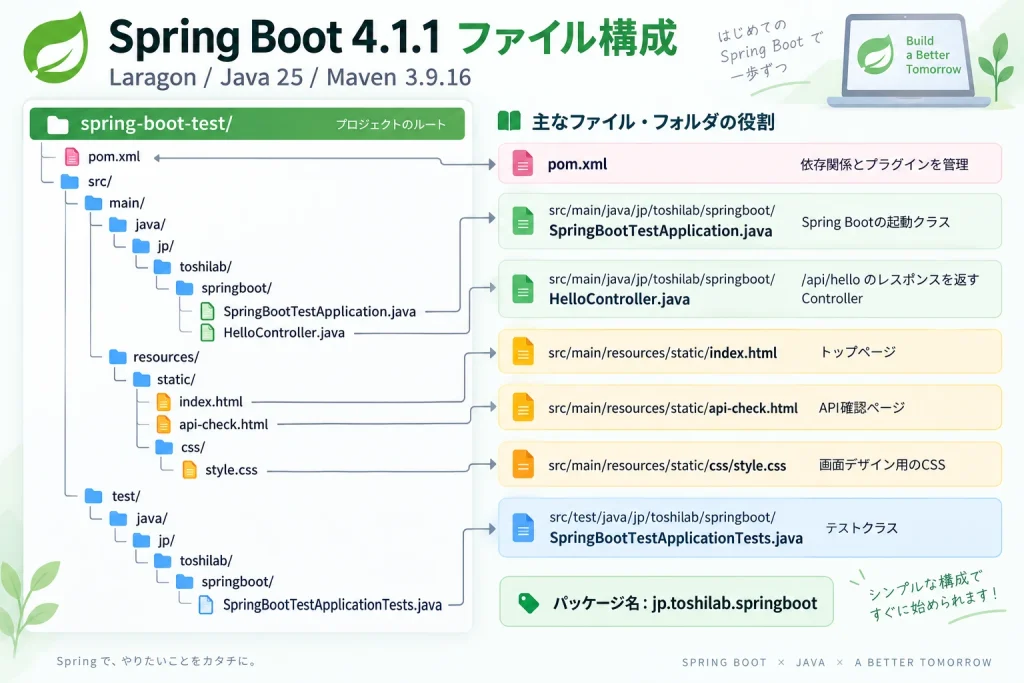This screenshot has height=683, width=1024.
Task: Click the 'プロジェクトのルート' label
Action: point(391,124)
